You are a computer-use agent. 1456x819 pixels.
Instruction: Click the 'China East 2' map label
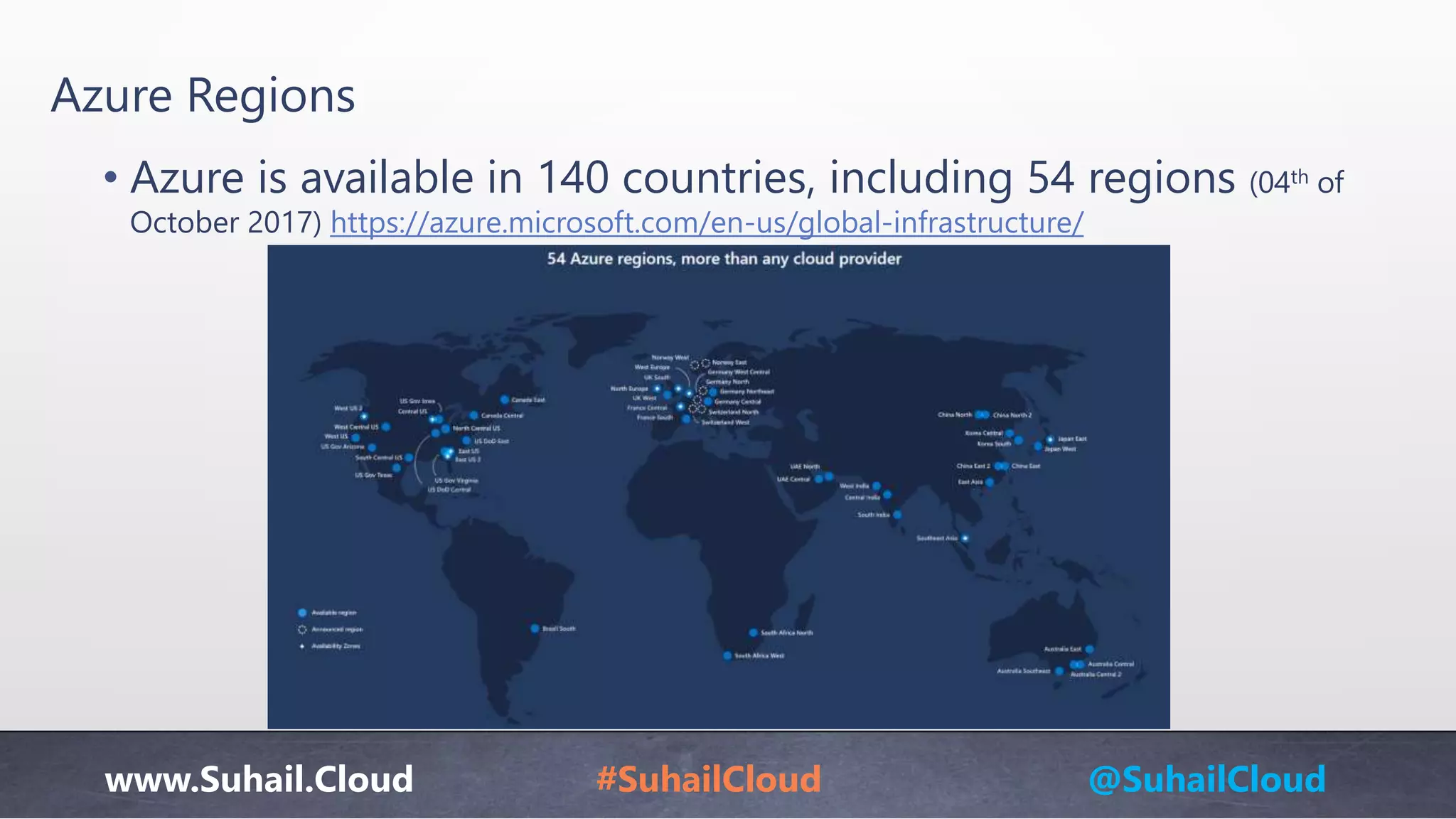(973, 466)
